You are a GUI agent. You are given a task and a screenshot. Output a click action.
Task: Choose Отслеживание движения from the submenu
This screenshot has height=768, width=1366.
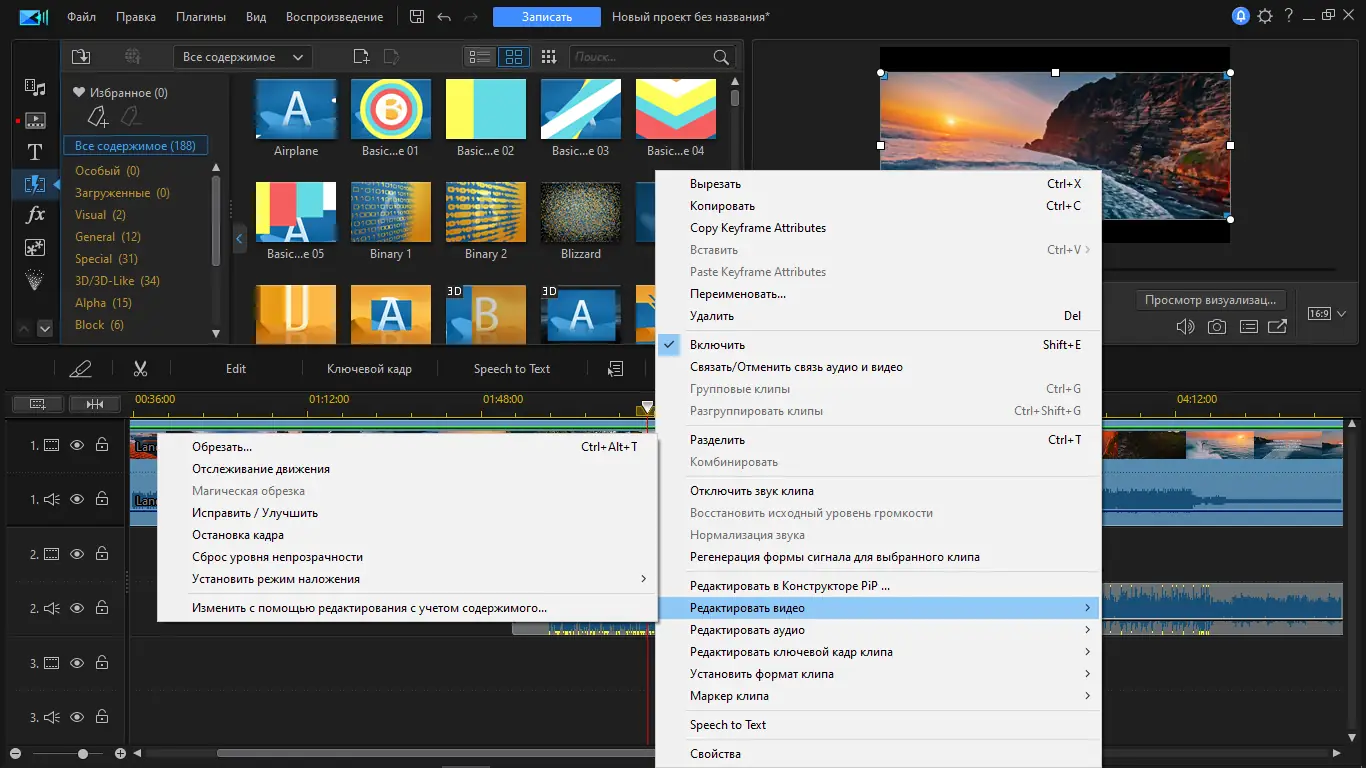point(407,469)
